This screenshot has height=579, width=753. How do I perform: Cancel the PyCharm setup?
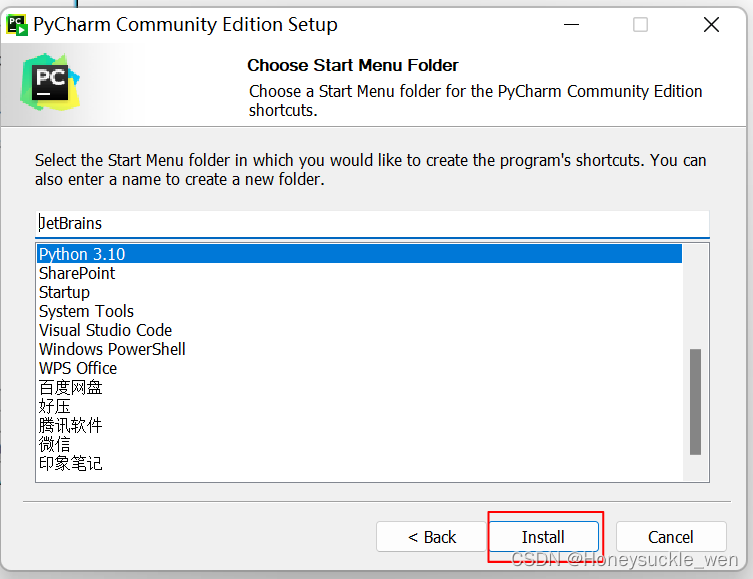click(671, 537)
